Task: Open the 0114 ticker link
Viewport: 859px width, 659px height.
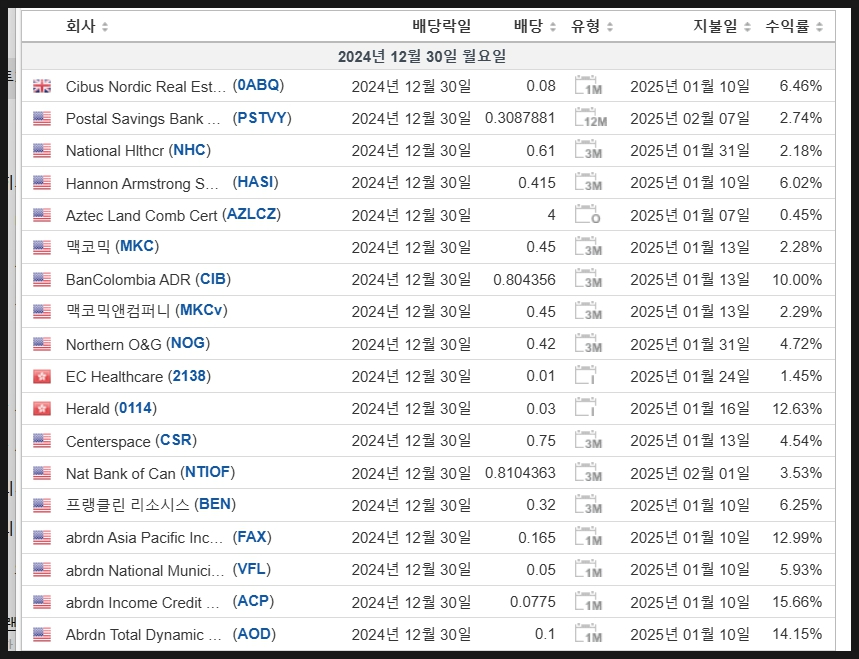Action: pyautogui.click(x=135, y=408)
